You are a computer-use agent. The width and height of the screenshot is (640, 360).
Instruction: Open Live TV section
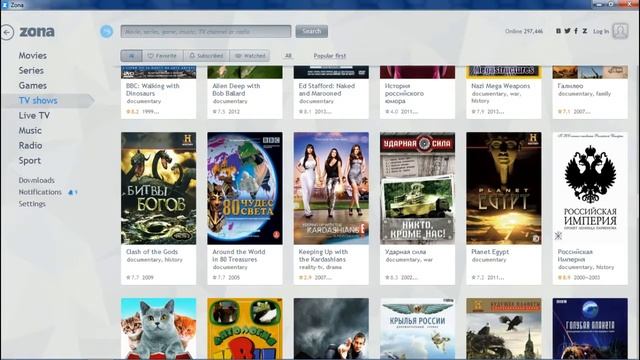tap(34, 116)
